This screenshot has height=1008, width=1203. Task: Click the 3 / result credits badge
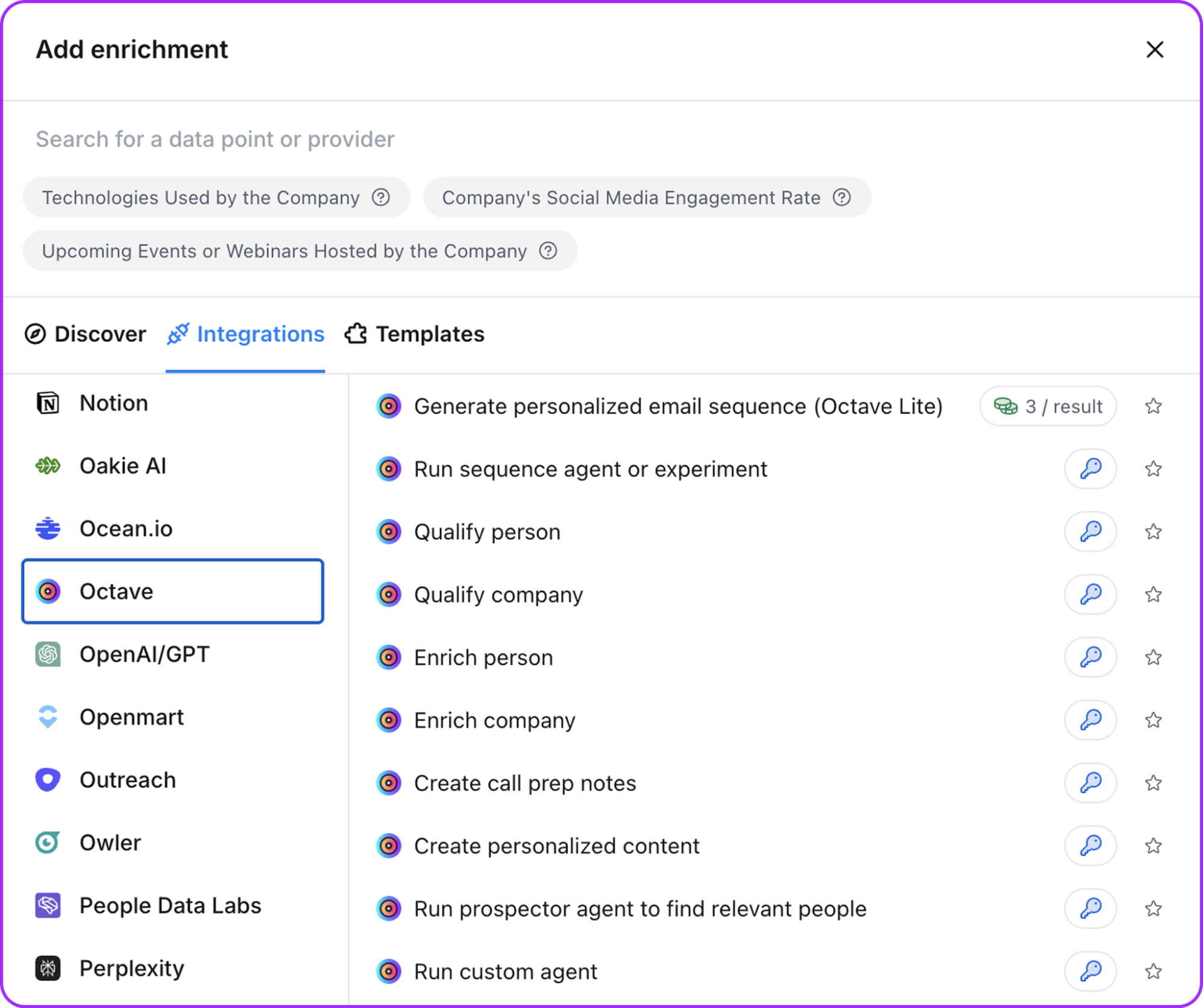pos(1048,406)
